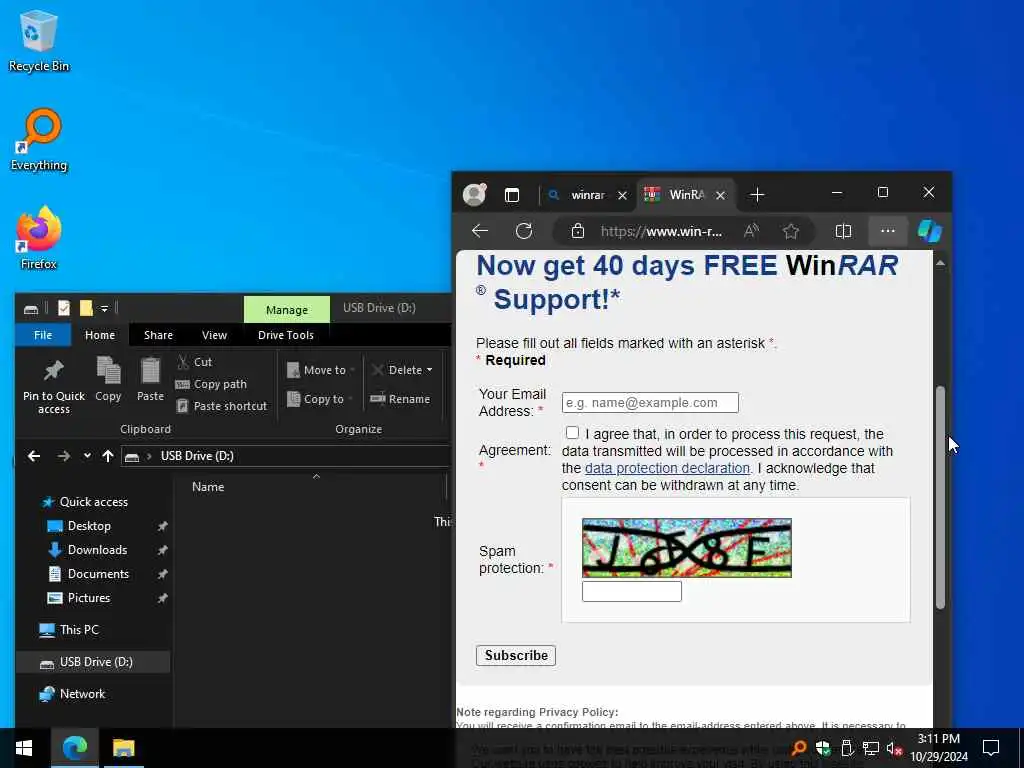Click Properties icon in Explorer quick access toolbar

[x=63, y=308]
